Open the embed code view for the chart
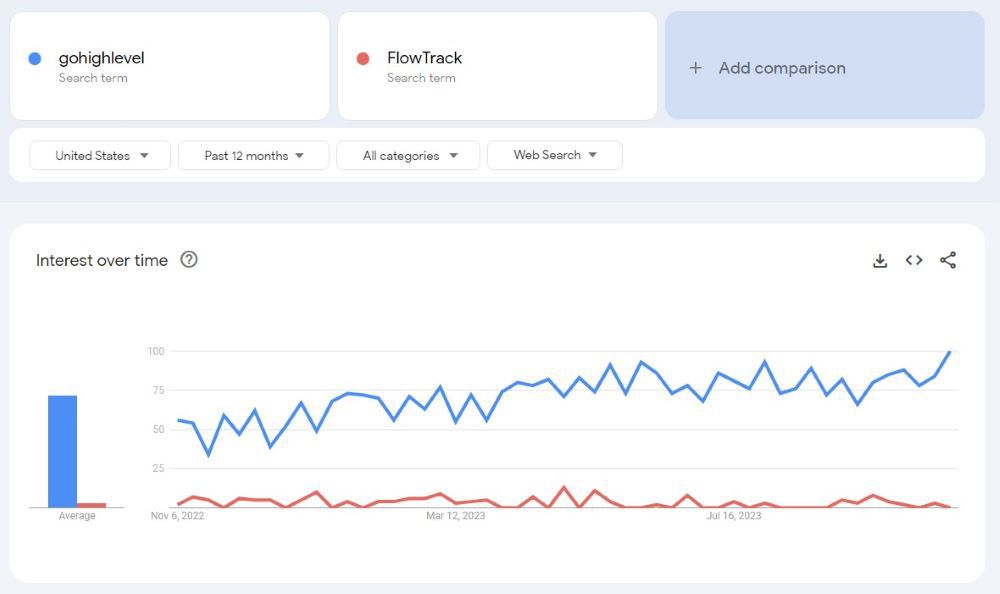This screenshot has width=1000, height=594. (914, 260)
